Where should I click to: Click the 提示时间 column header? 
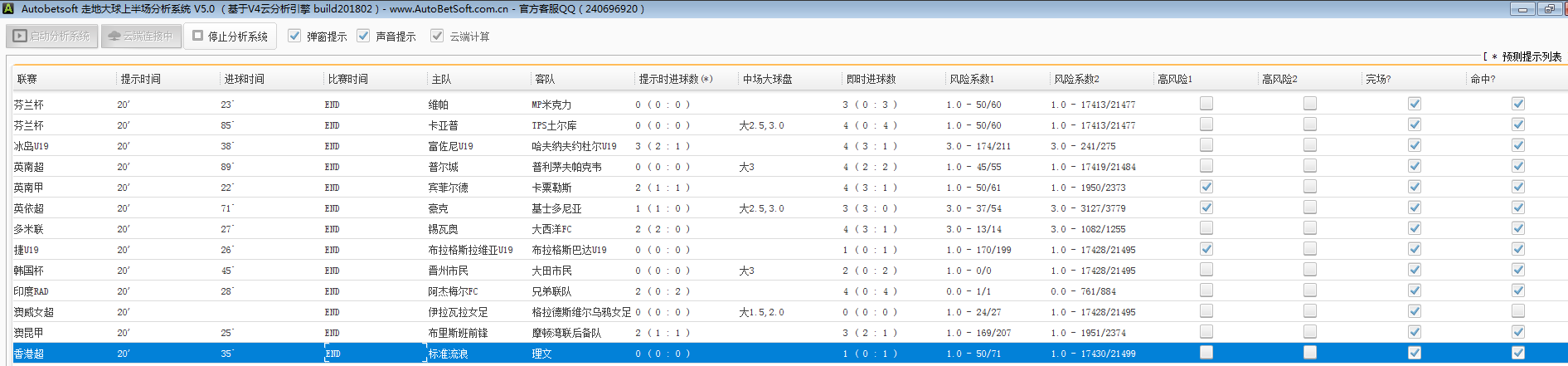point(141,79)
